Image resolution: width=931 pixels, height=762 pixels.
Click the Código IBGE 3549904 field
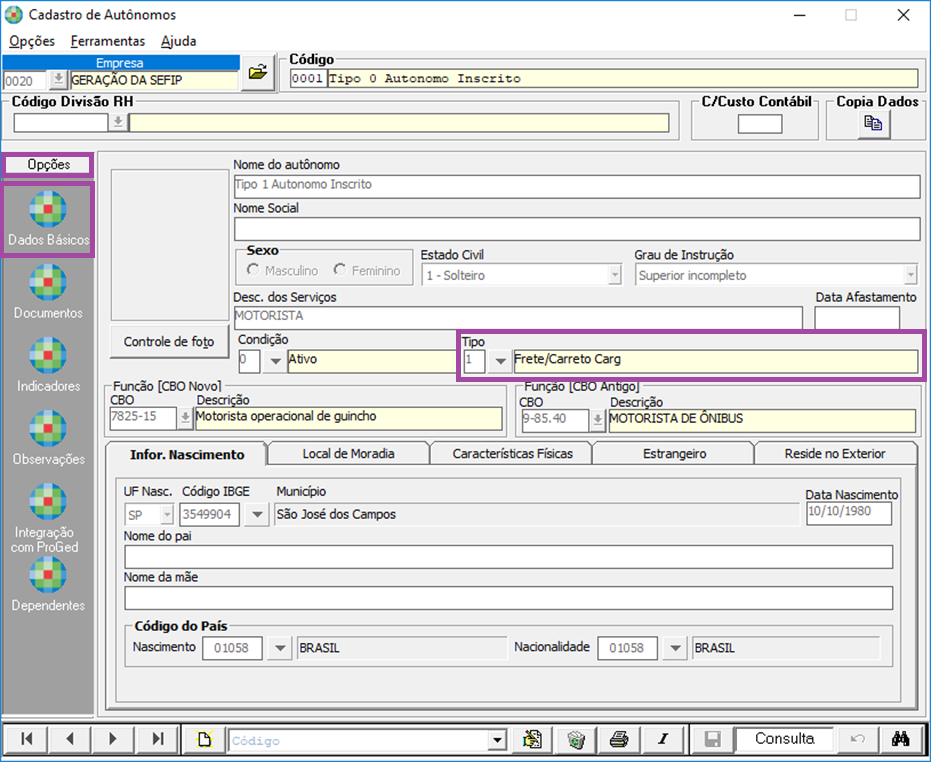click(x=210, y=514)
